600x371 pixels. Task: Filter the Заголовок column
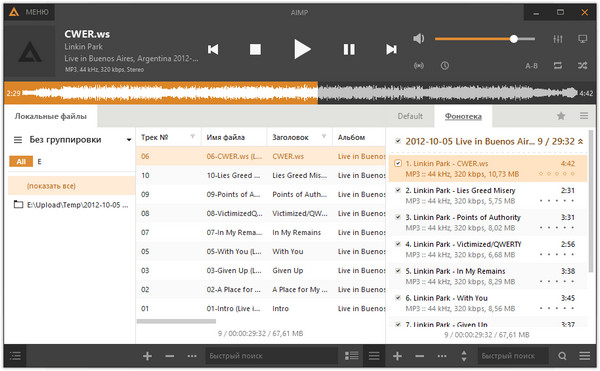click(x=324, y=137)
